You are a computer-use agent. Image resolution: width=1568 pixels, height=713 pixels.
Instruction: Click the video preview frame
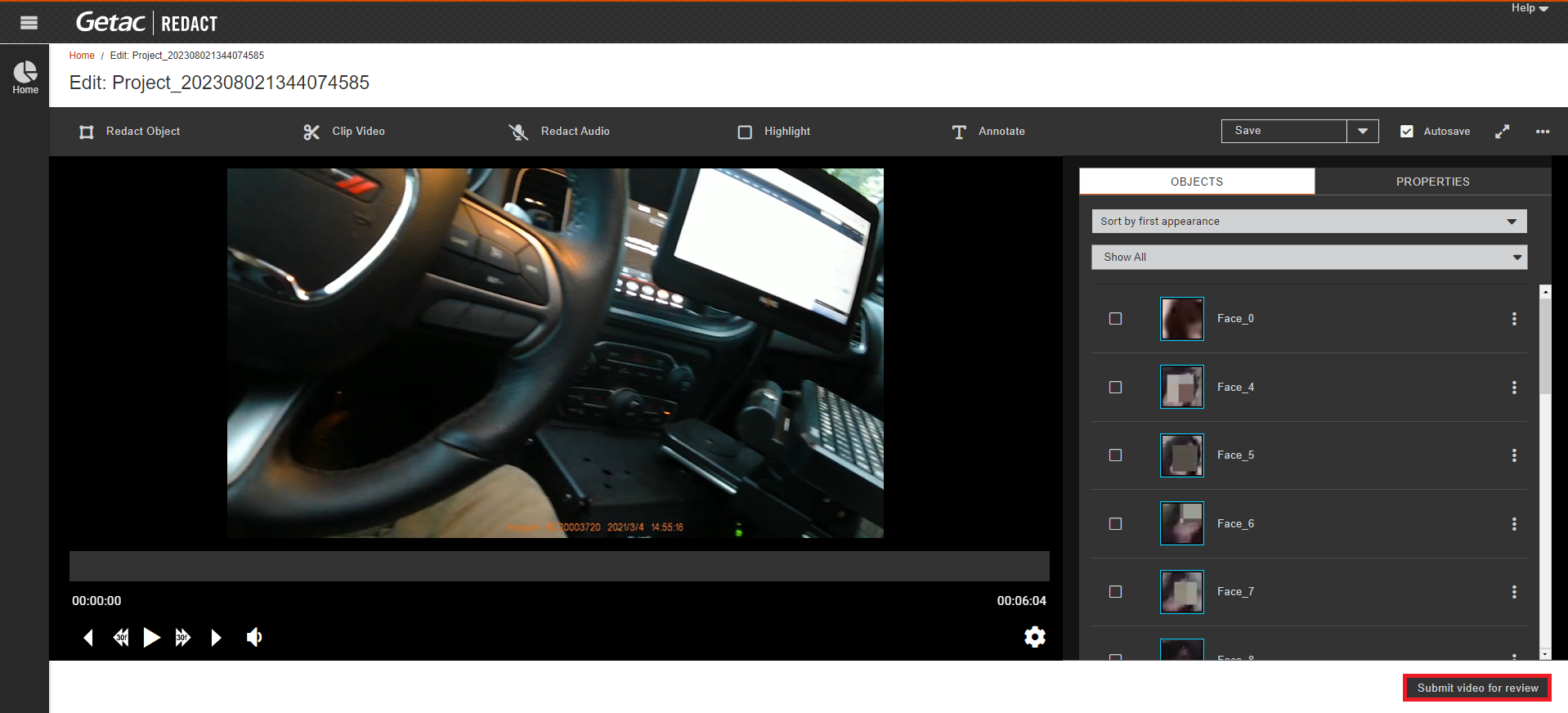click(555, 353)
